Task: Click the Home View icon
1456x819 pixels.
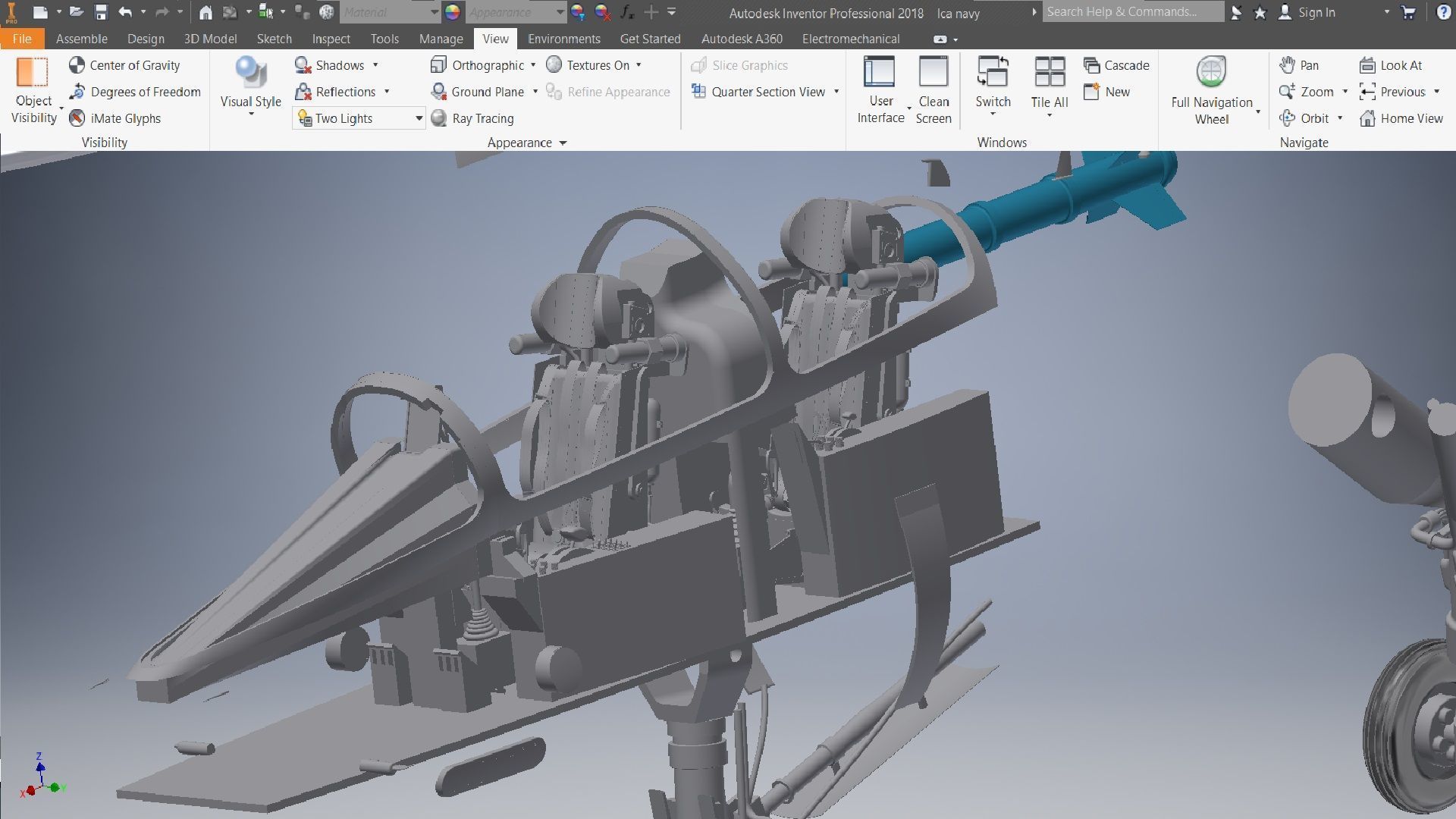Action: pyautogui.click(x=1367, y=118)
